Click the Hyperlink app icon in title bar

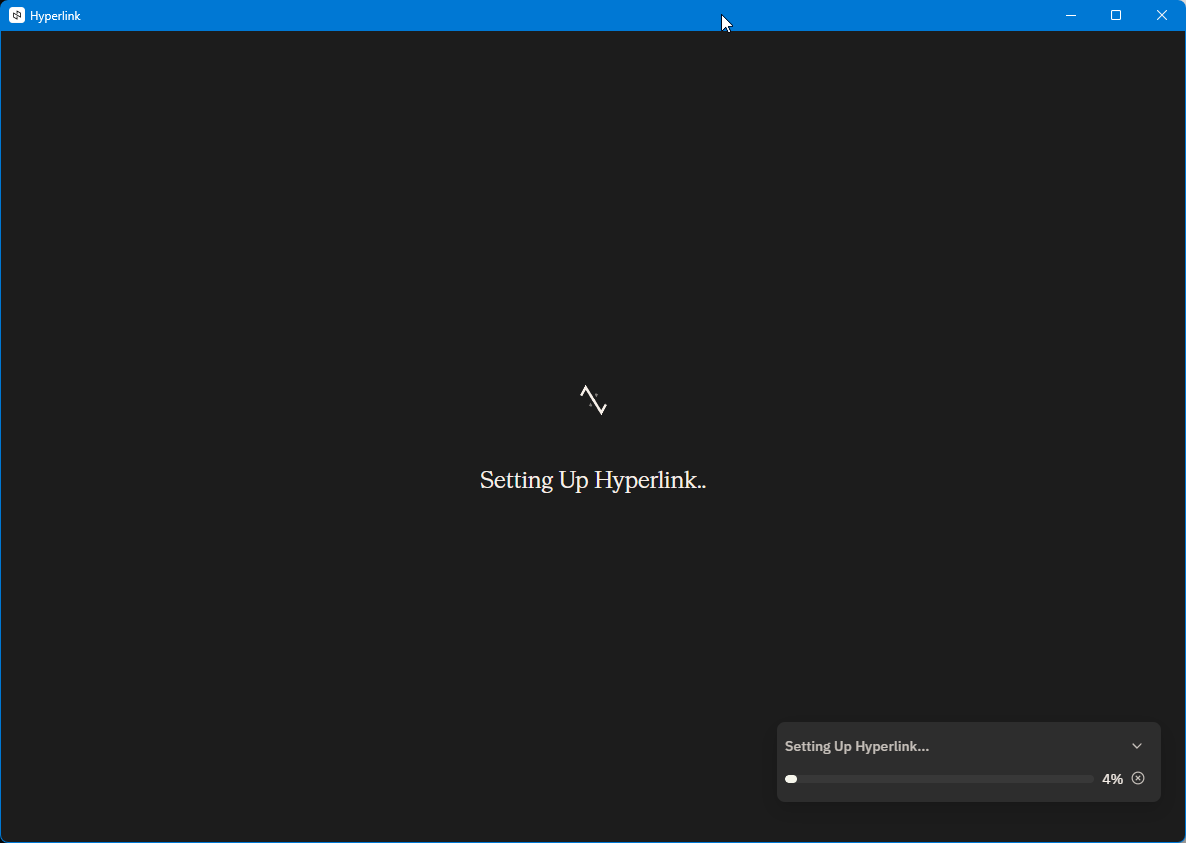click(17, 15)
